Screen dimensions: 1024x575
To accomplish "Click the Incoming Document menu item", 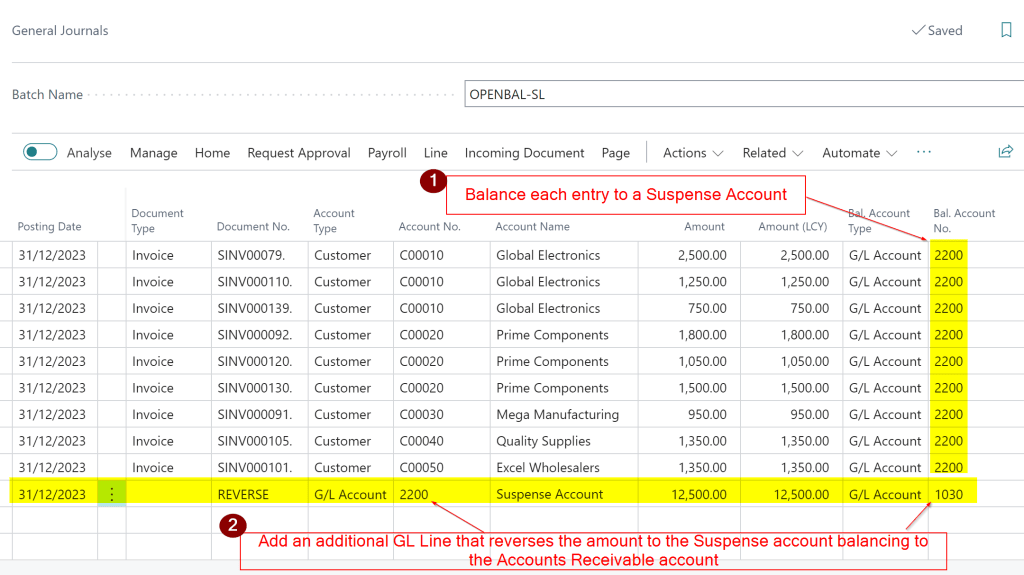I will coord(524,153).
